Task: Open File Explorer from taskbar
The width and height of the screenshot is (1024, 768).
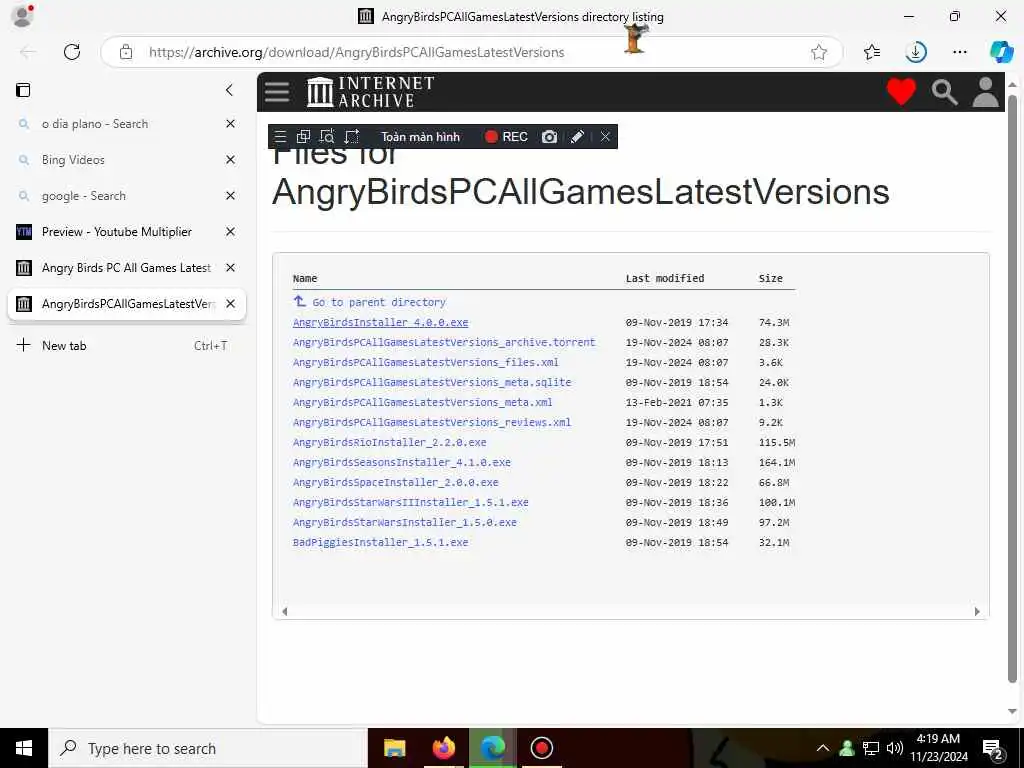Action: pos(394,748)
